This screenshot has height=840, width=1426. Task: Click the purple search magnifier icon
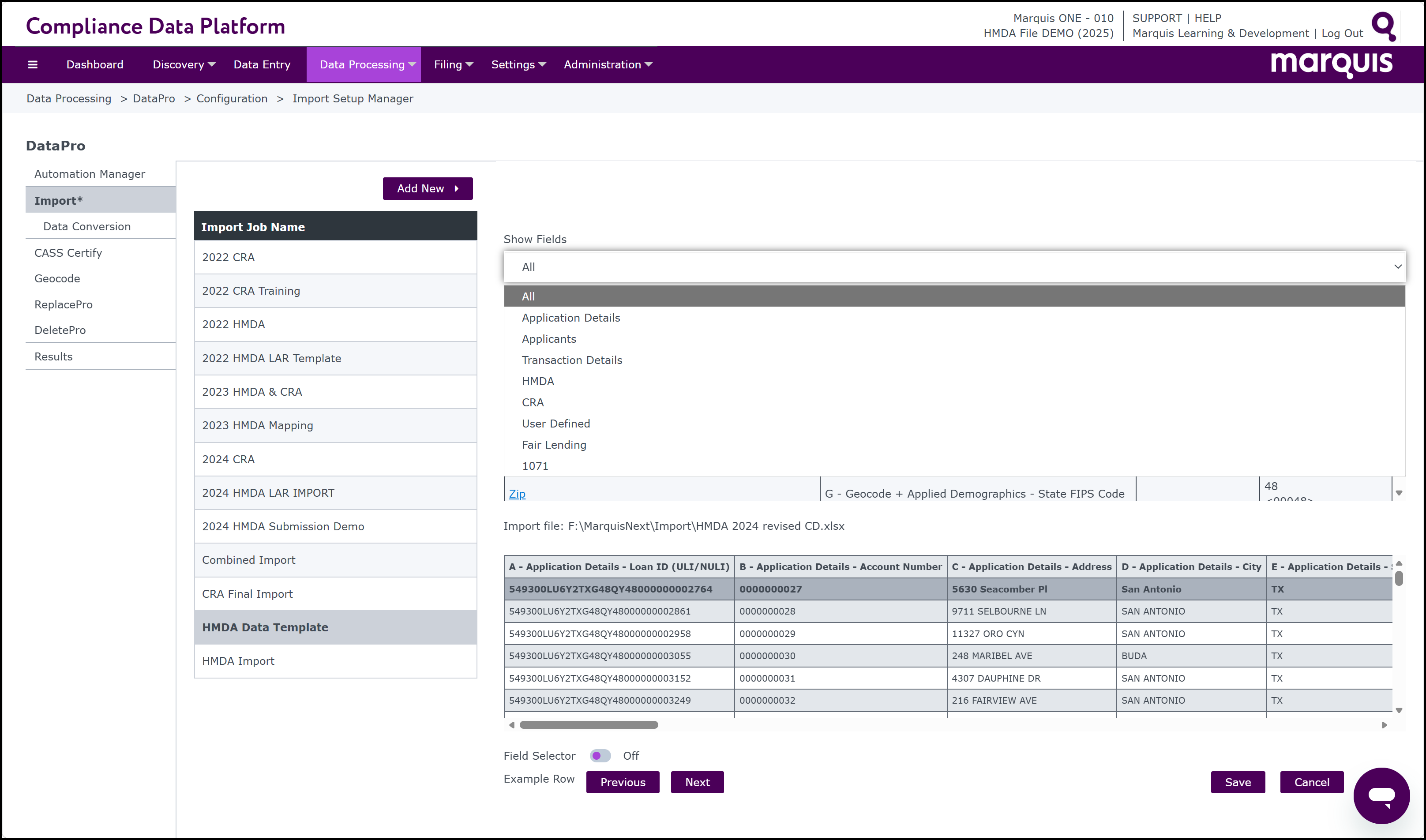tap(1384, 26)
